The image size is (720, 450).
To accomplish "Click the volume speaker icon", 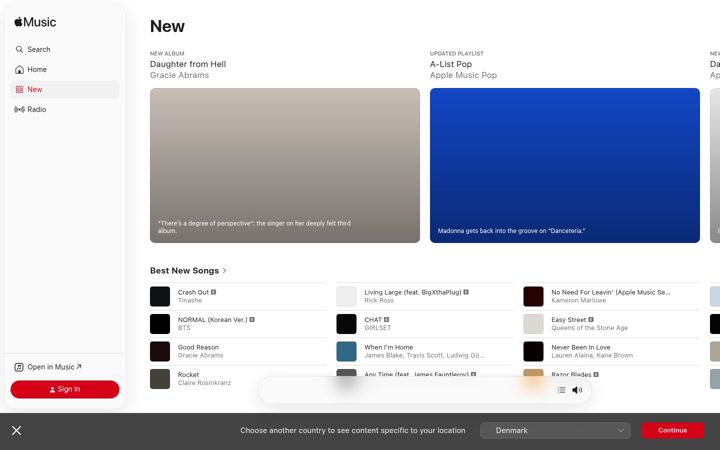I will [x=577, y=390].
